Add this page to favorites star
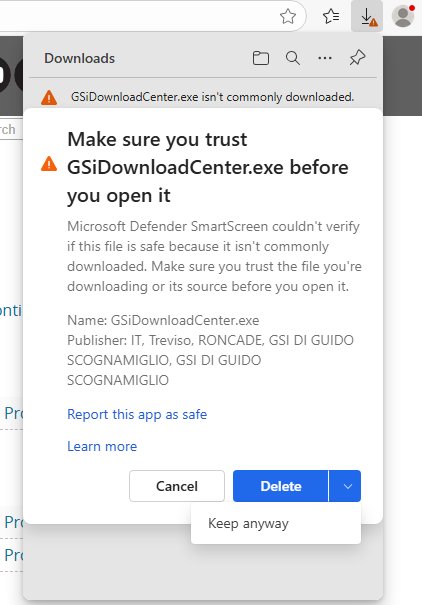 tap(288, 17)
